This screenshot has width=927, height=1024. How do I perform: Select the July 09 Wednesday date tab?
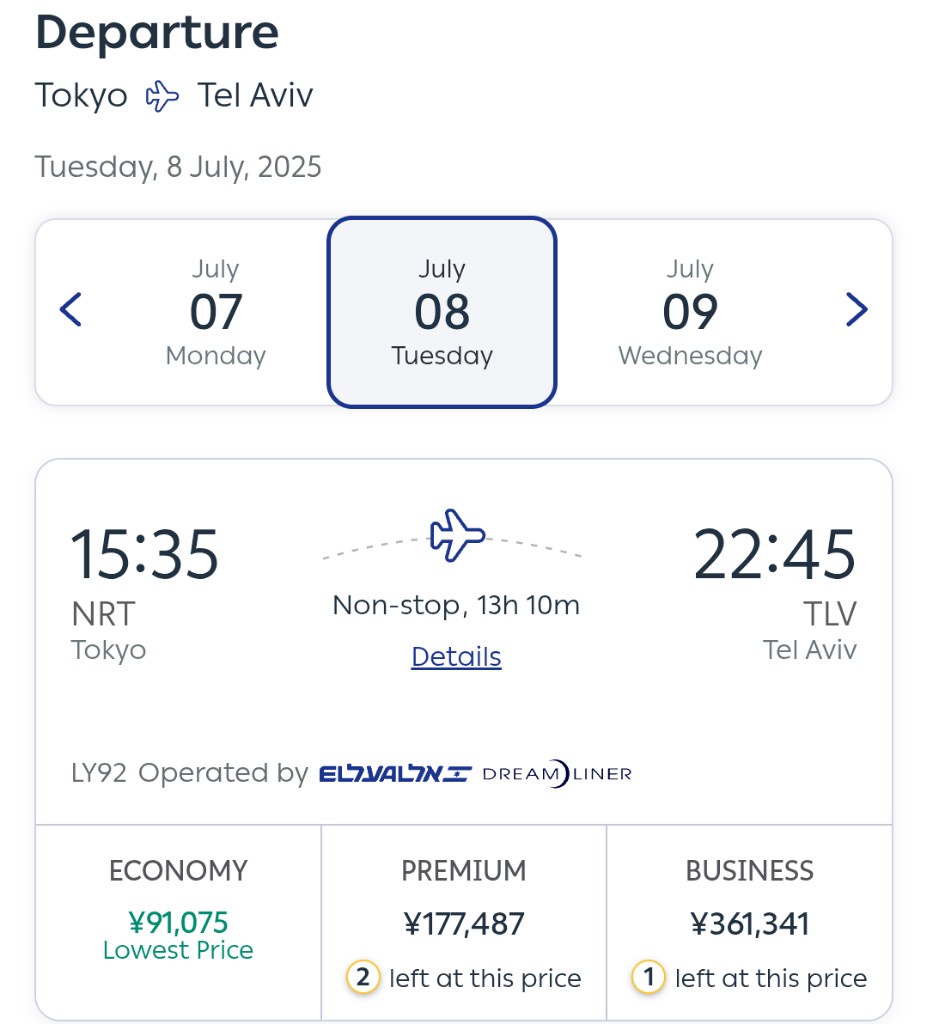pos(690,312)
